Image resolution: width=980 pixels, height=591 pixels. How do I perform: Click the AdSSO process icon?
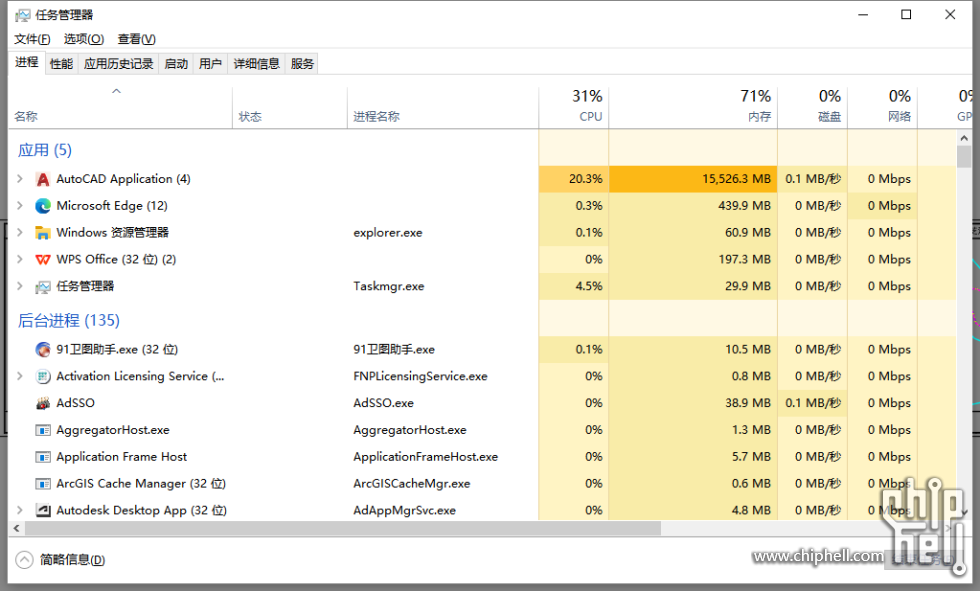[42, 404]
